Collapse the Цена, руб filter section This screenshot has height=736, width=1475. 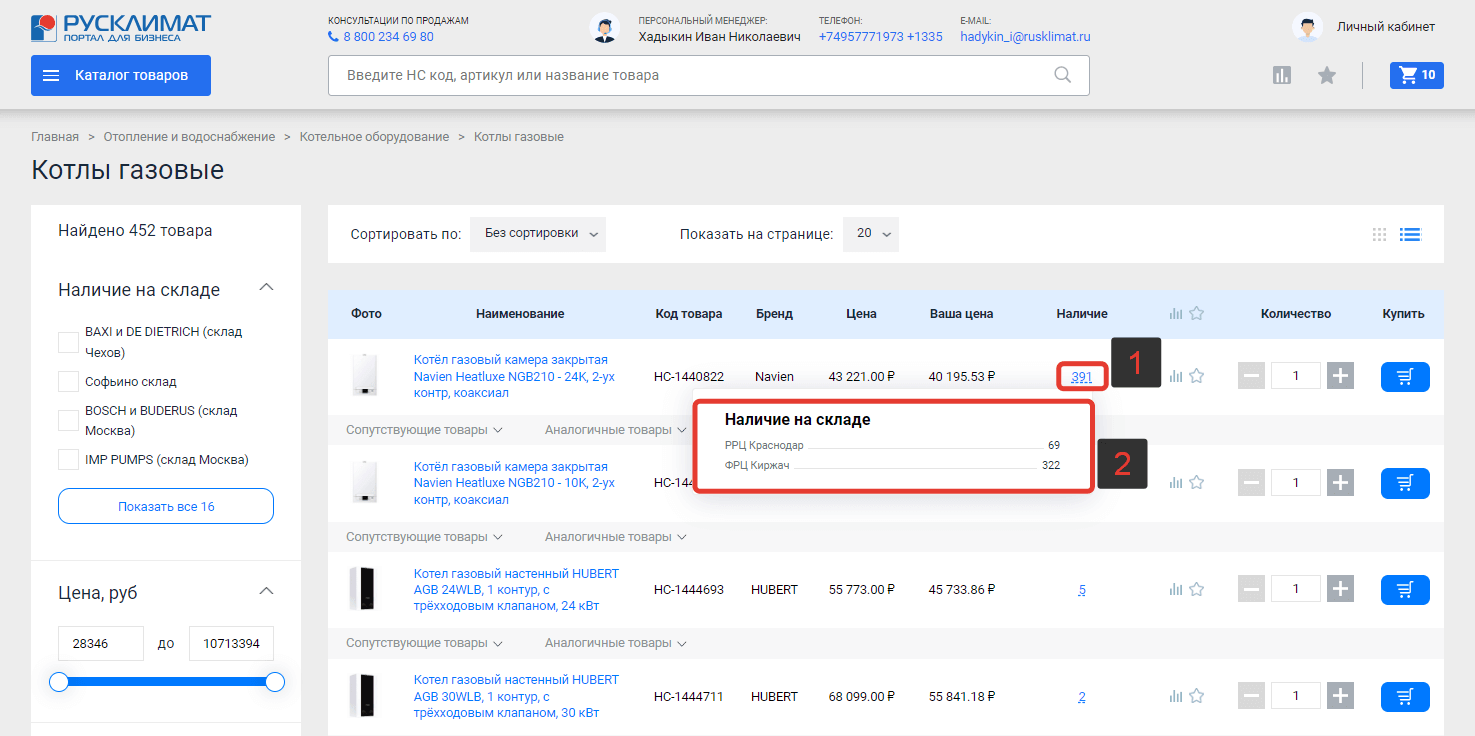266,591
